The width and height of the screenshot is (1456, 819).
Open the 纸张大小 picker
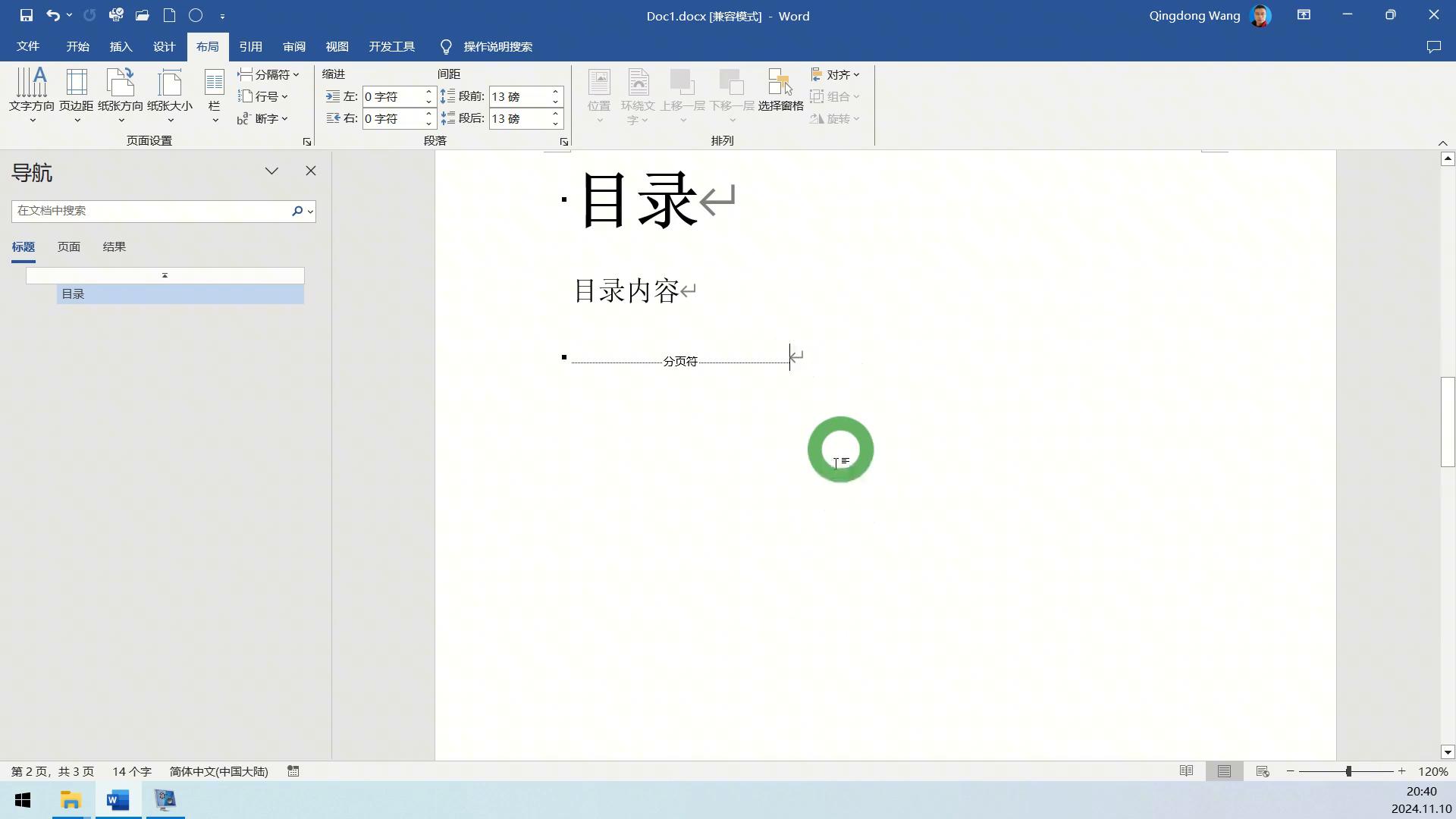(170, 94)
